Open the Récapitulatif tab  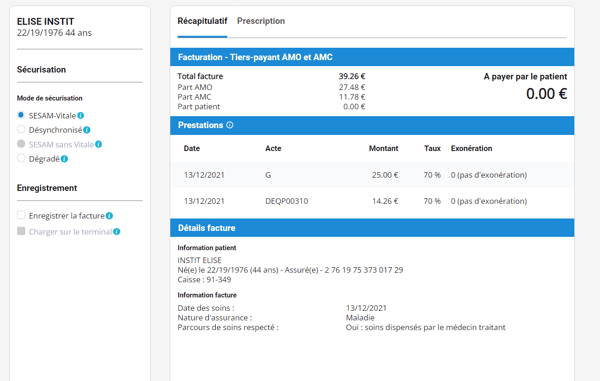point(202,21)
